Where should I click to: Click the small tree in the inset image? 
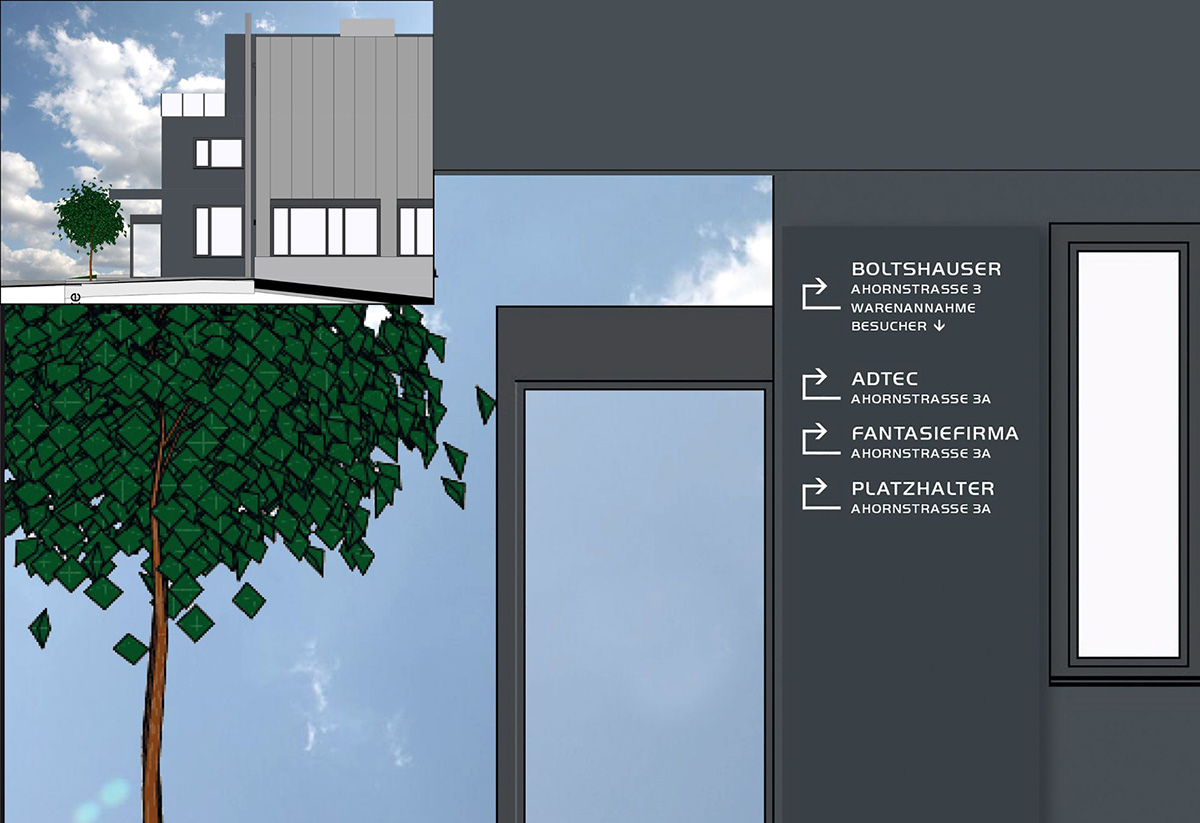pos(91,228)
